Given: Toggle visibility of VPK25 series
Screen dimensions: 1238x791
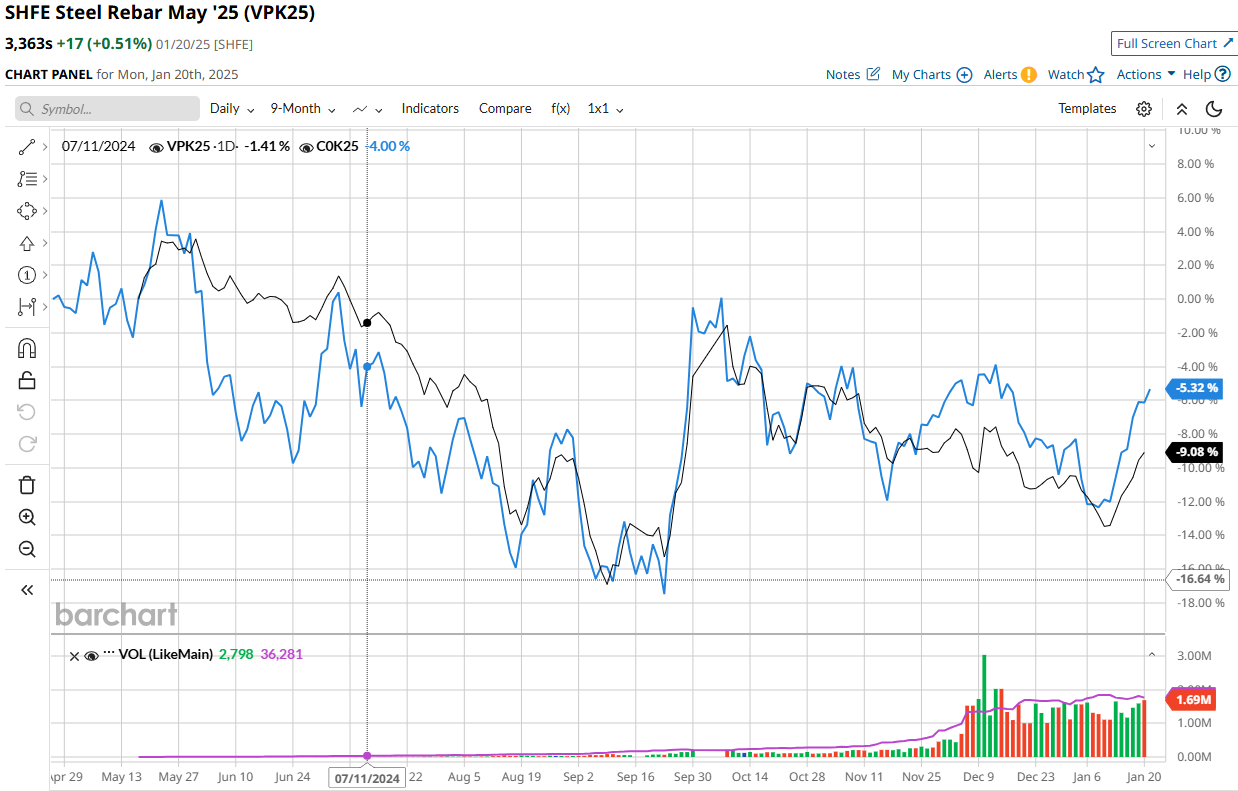Looking at the screenshot, I should [156, 147].
